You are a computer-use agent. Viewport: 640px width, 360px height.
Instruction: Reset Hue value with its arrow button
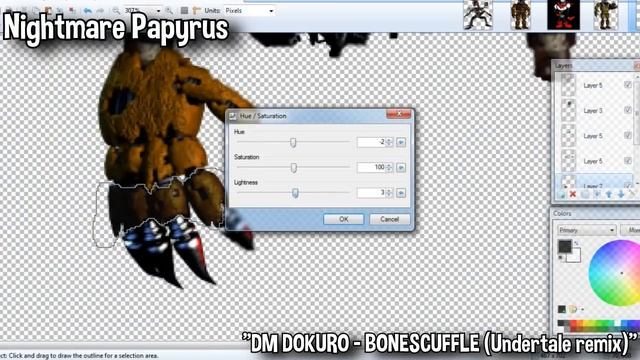click(401, 142)
